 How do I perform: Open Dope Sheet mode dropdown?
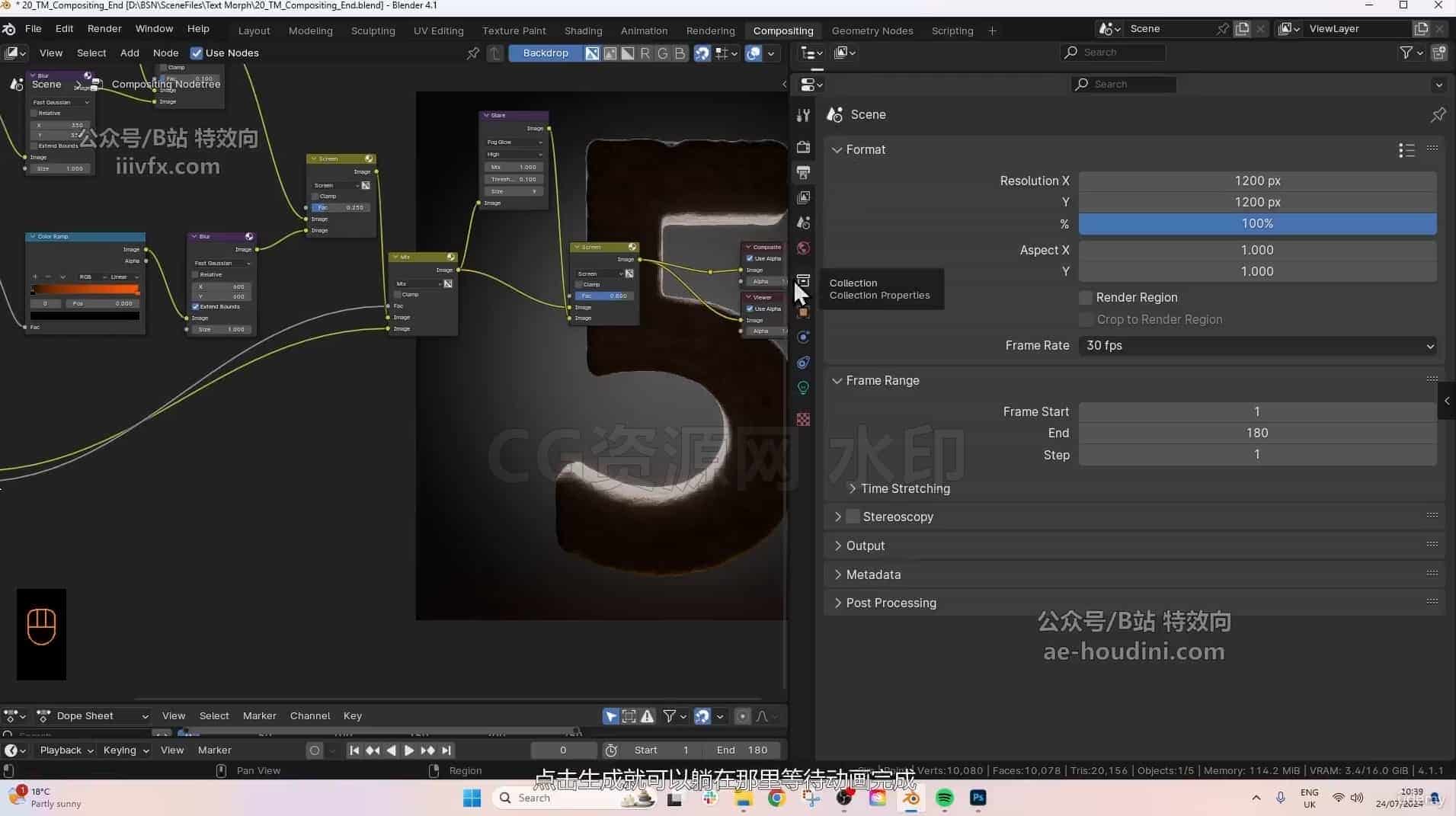click(93, 716)
